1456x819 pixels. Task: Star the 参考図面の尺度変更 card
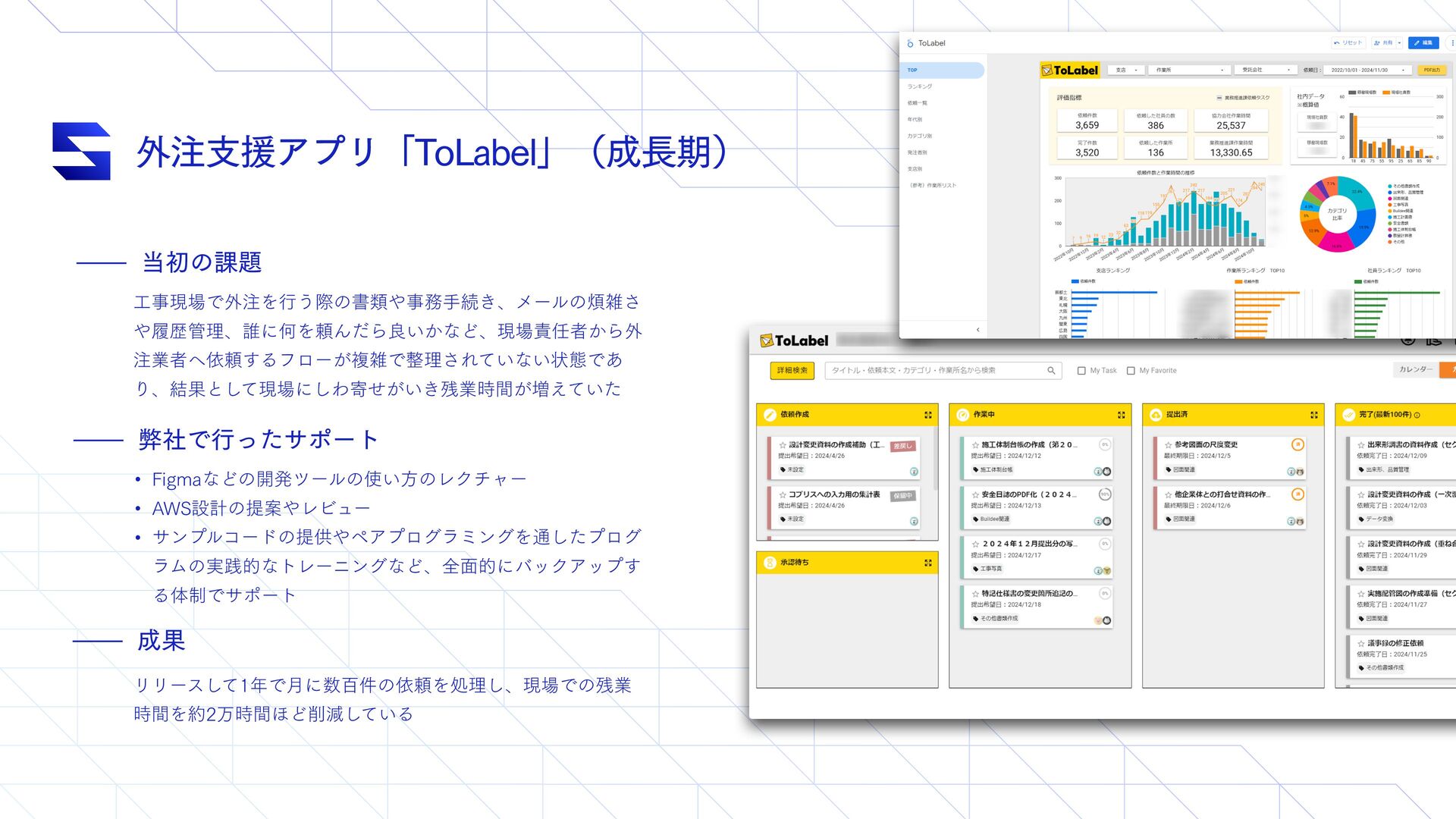(x=1168, y=445)
